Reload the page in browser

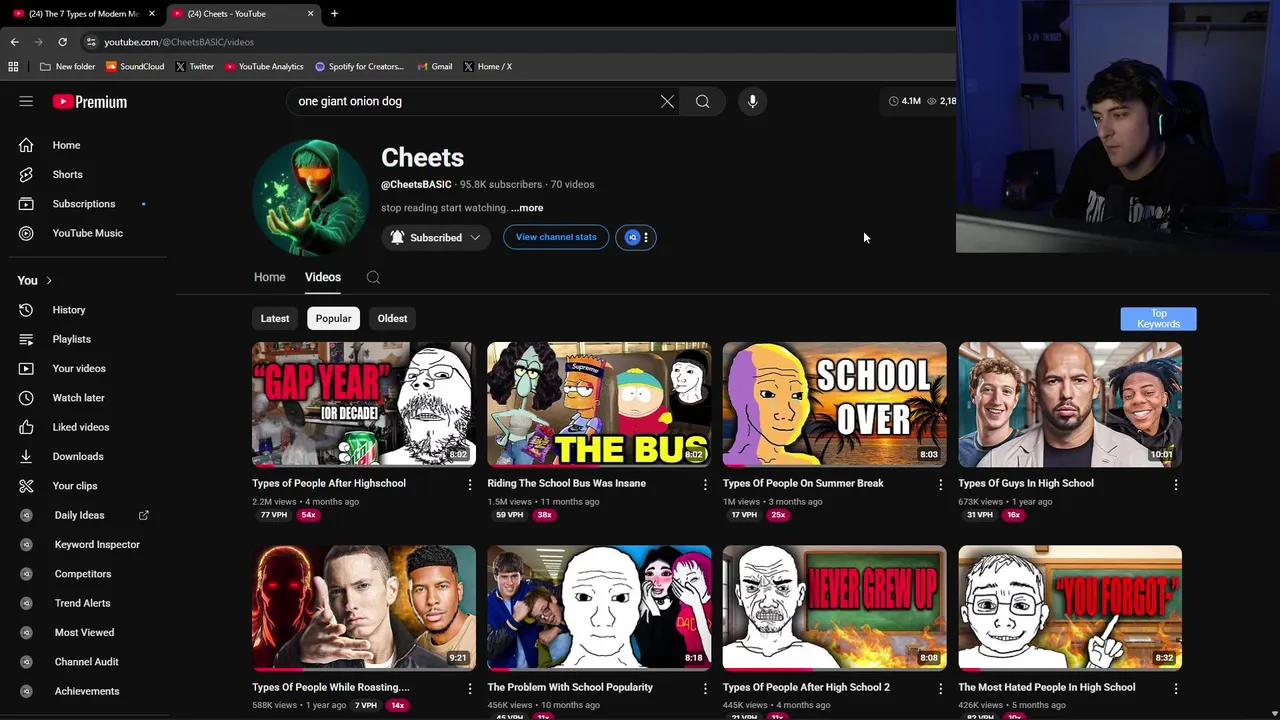pos(62,42)
